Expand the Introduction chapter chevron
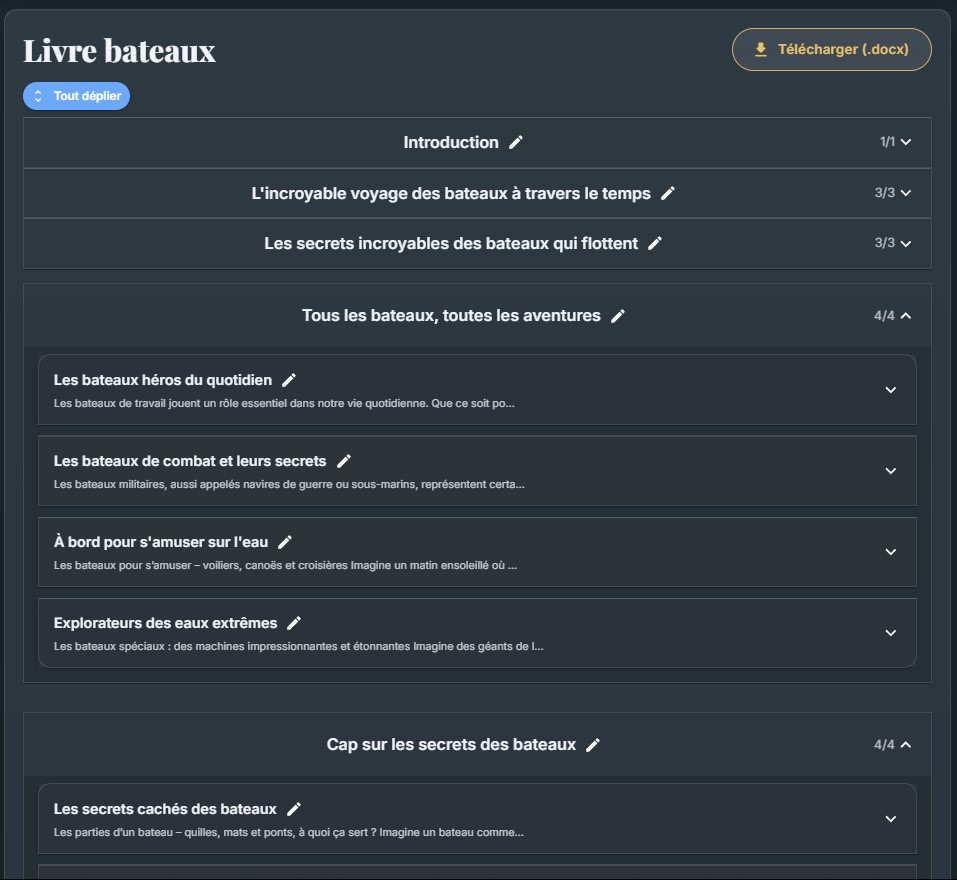Screen dimensions: 957x880 906,143
